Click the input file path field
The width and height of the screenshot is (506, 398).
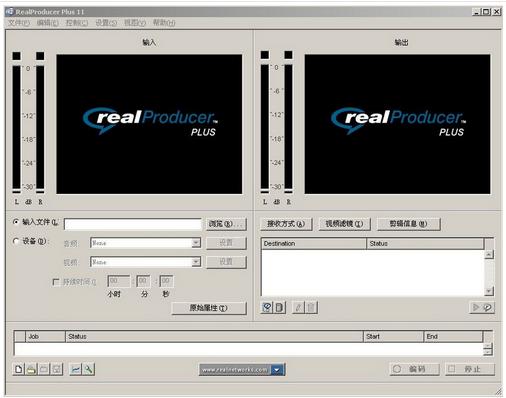click(133, 224)
